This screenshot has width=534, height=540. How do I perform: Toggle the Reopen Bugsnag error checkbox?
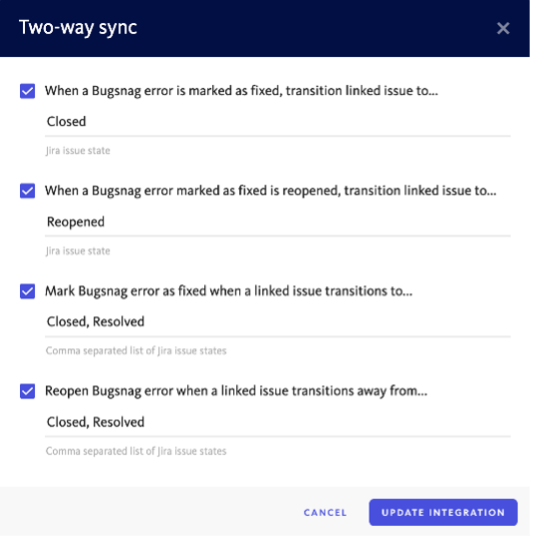point(27,392)
